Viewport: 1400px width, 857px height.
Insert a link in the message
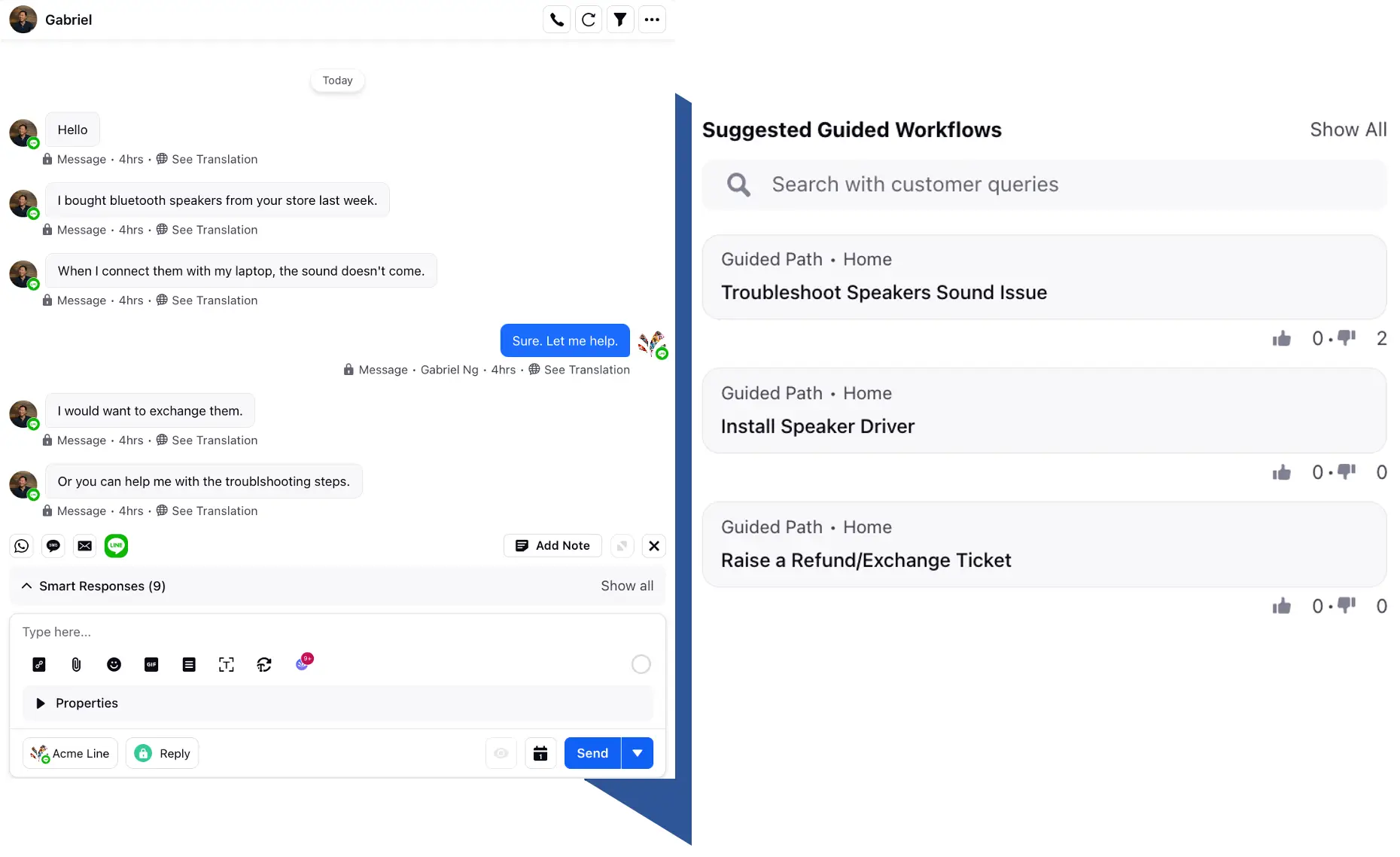pos(38,664)
